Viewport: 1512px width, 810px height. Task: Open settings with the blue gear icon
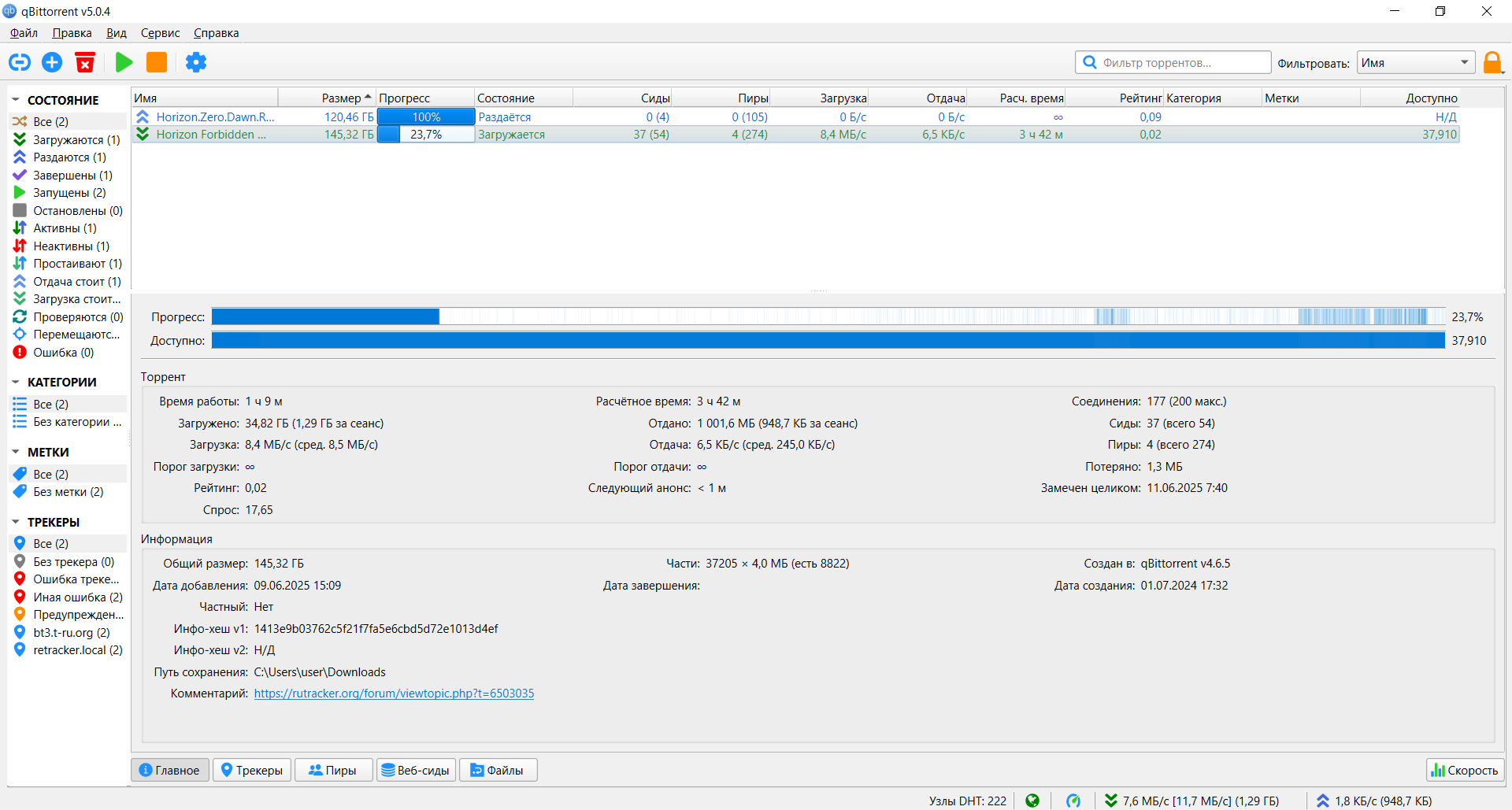pos(196,62)
